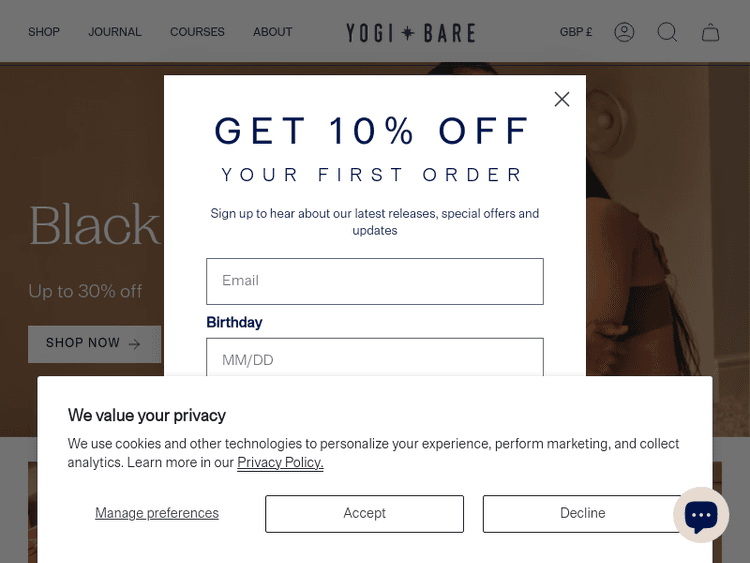Click the hero photo right of popup
This screenshot has width=750, height=563.
pos(660,250)
